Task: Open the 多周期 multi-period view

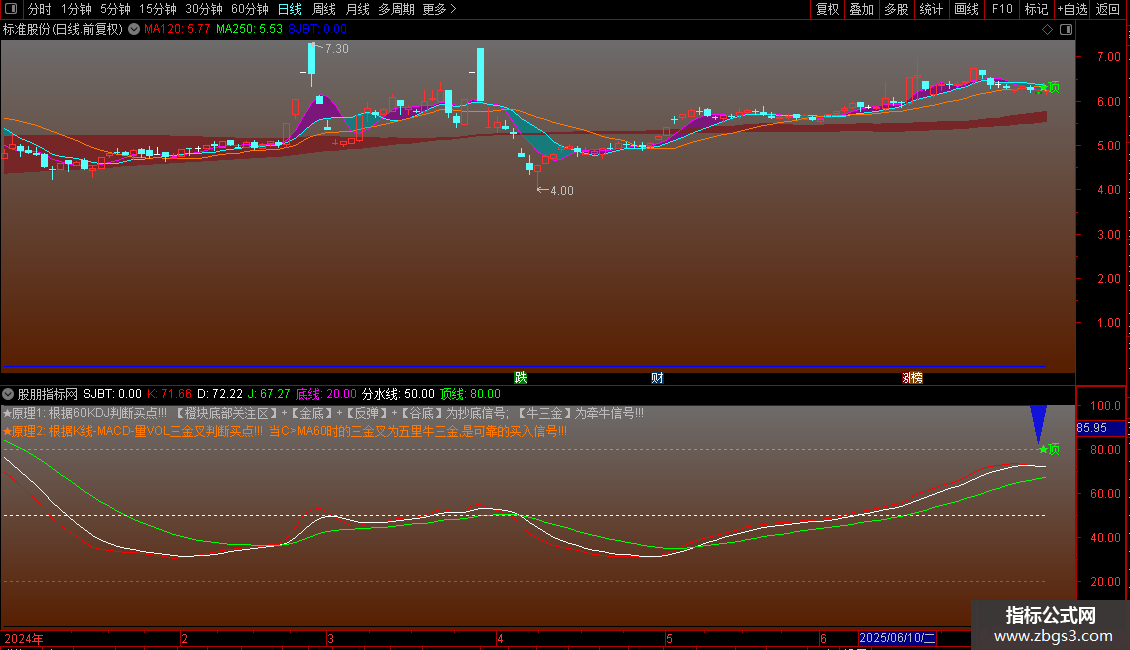Action: (x=396, y=9)
